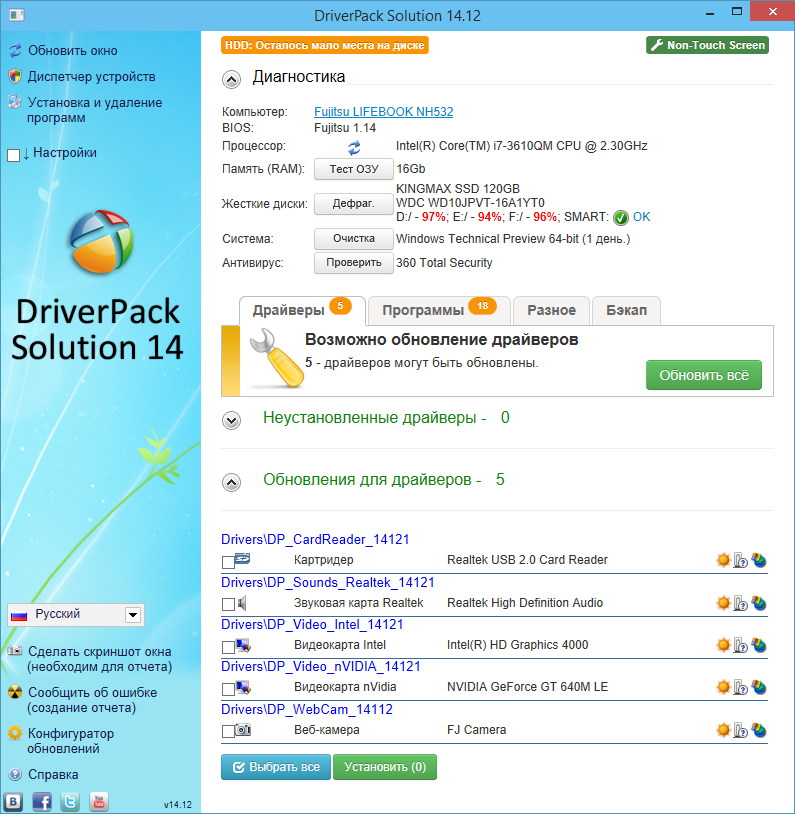Open Установка и удаление программ
The height and width of the screenshot is (814, 795).
tap(95, 110)
